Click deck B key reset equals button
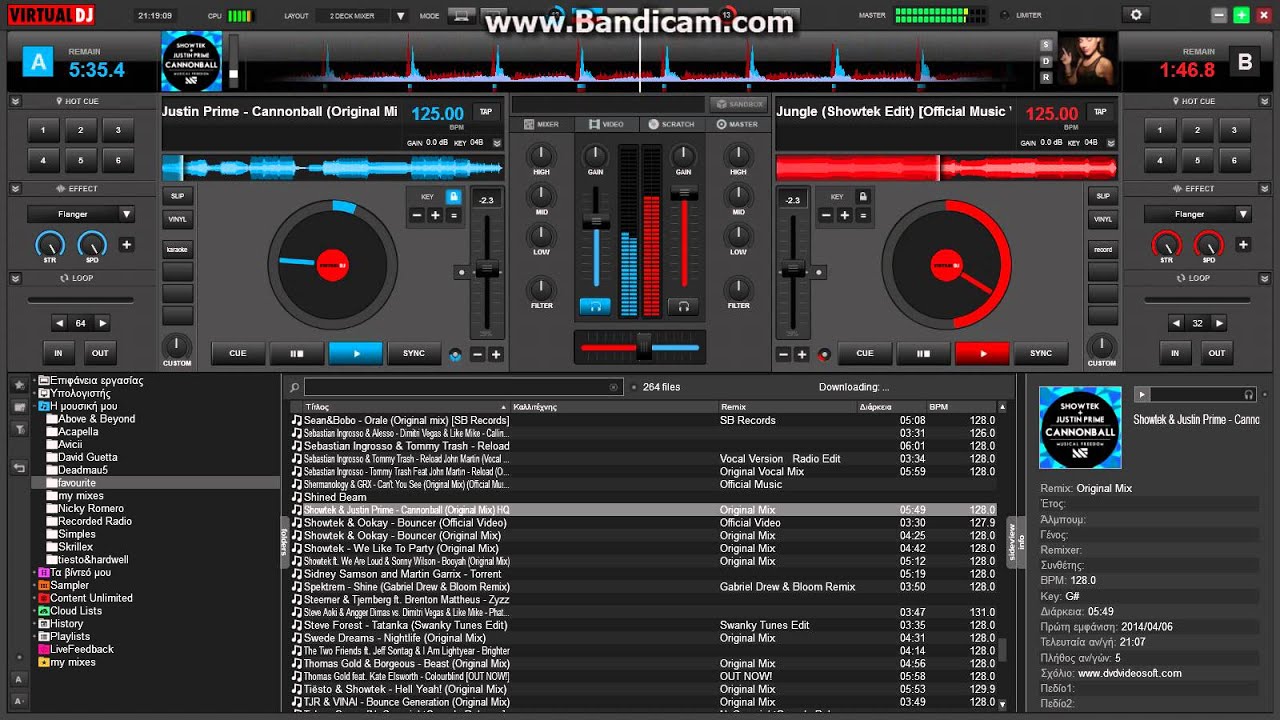The height and width of the screenshot is (720, 1280). click(x=861, y=215)
